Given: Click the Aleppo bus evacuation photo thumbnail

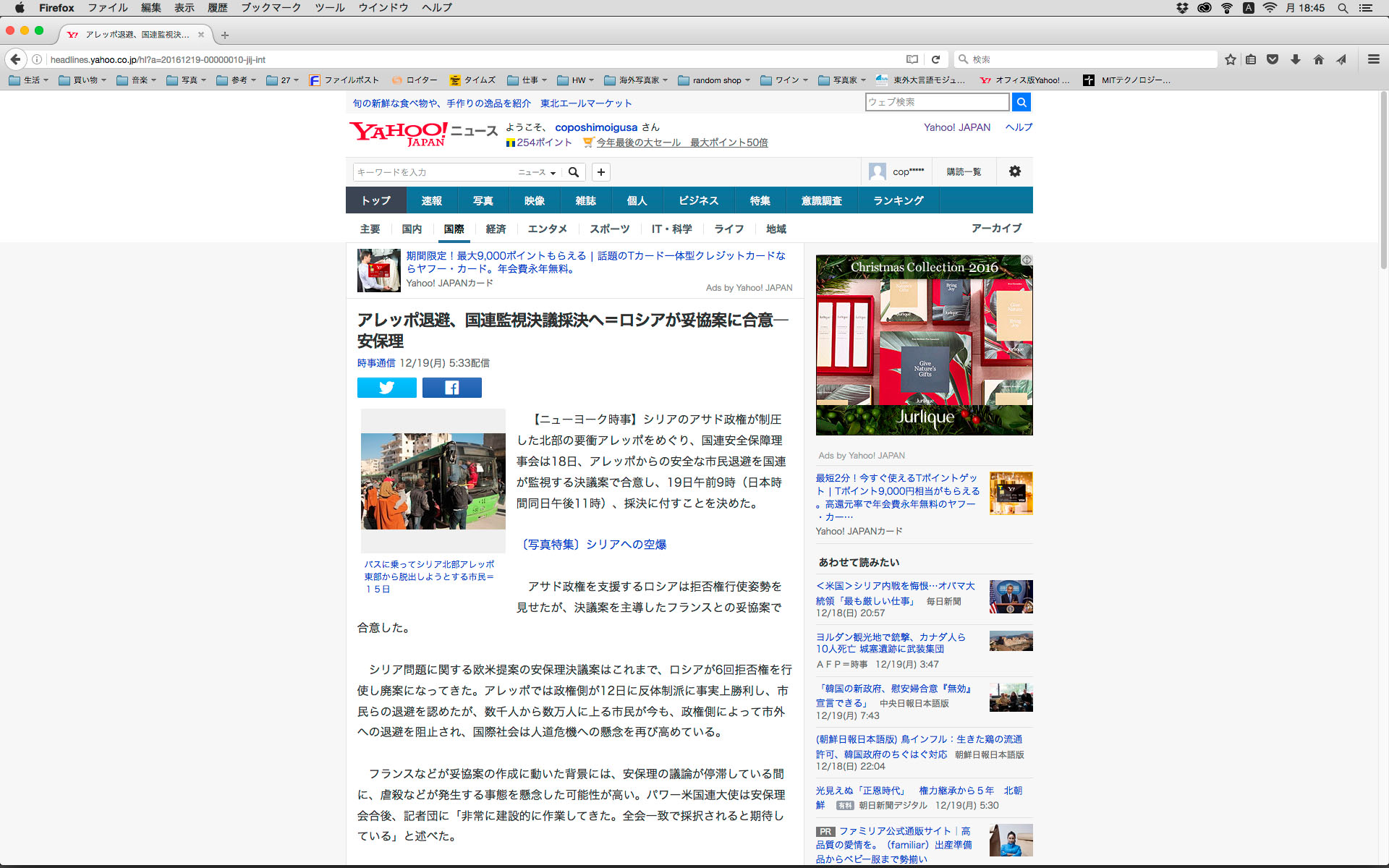Looking at the screenshot, I should point(433,481).
